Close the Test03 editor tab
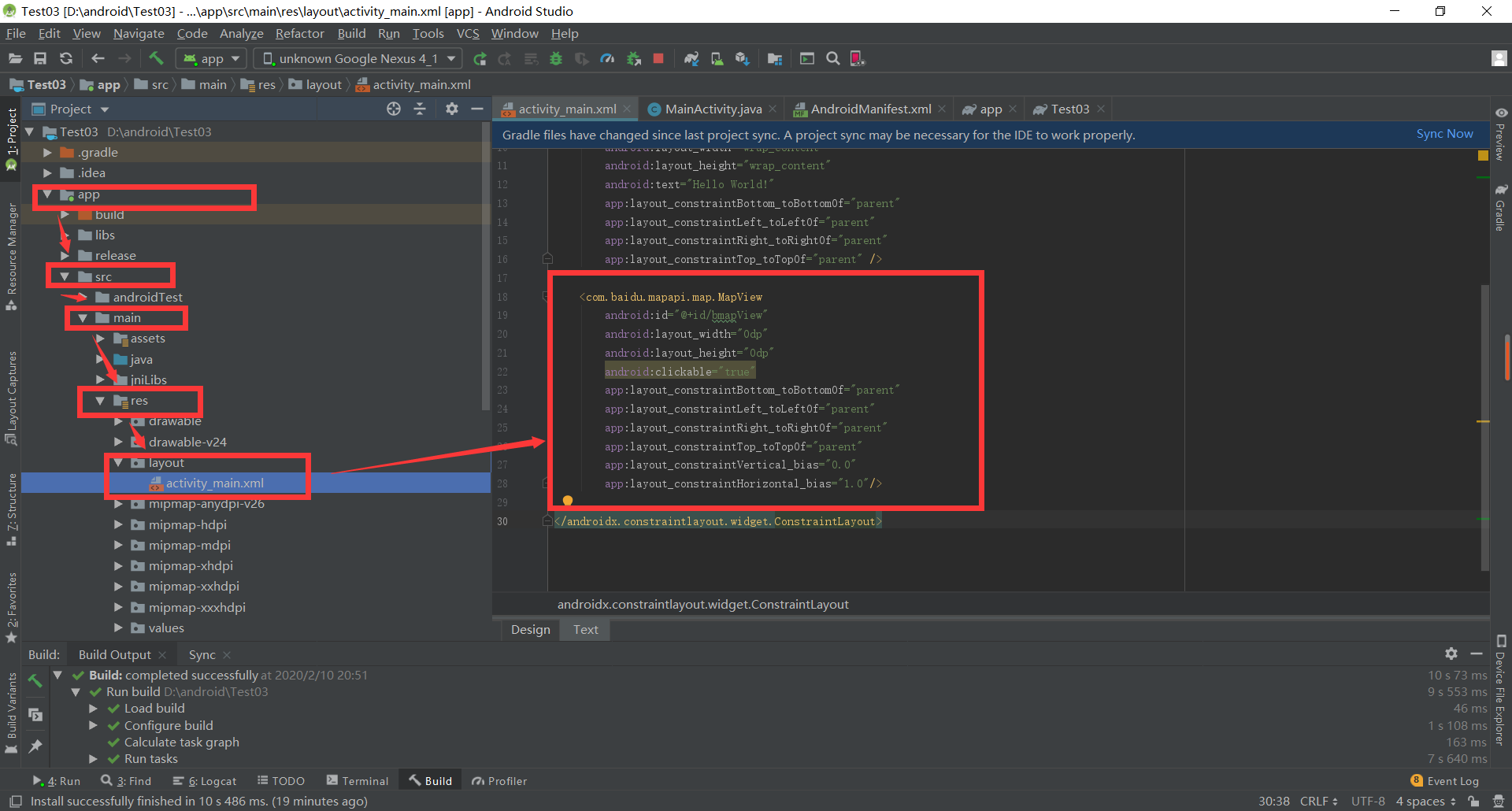Screen dimensions: 1512x811 click(x=1101, y=109)
